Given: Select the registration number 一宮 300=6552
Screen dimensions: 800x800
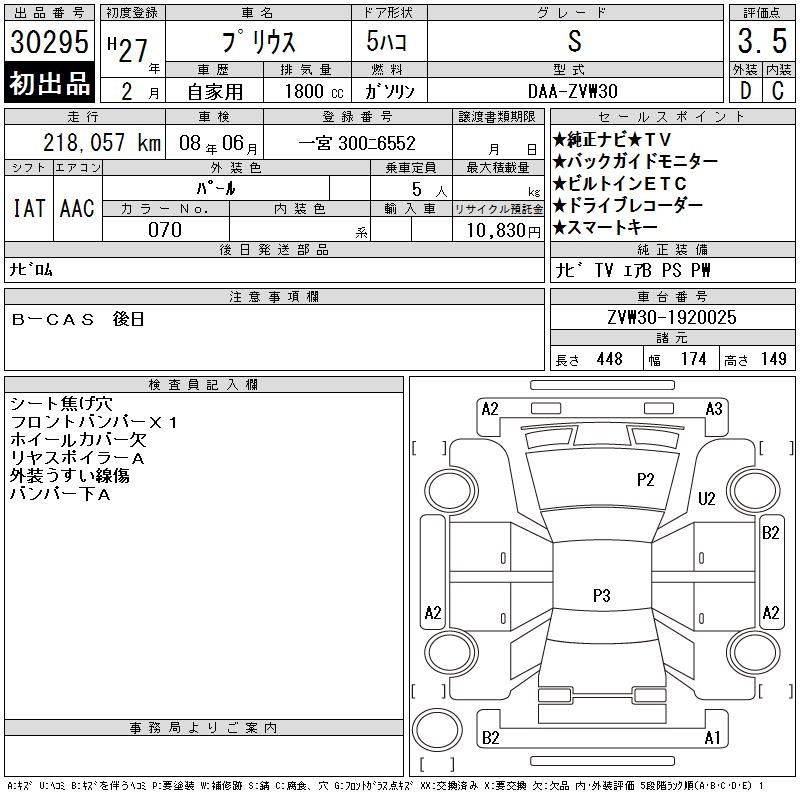Looking at the screenshot, I should coord(356,143).
